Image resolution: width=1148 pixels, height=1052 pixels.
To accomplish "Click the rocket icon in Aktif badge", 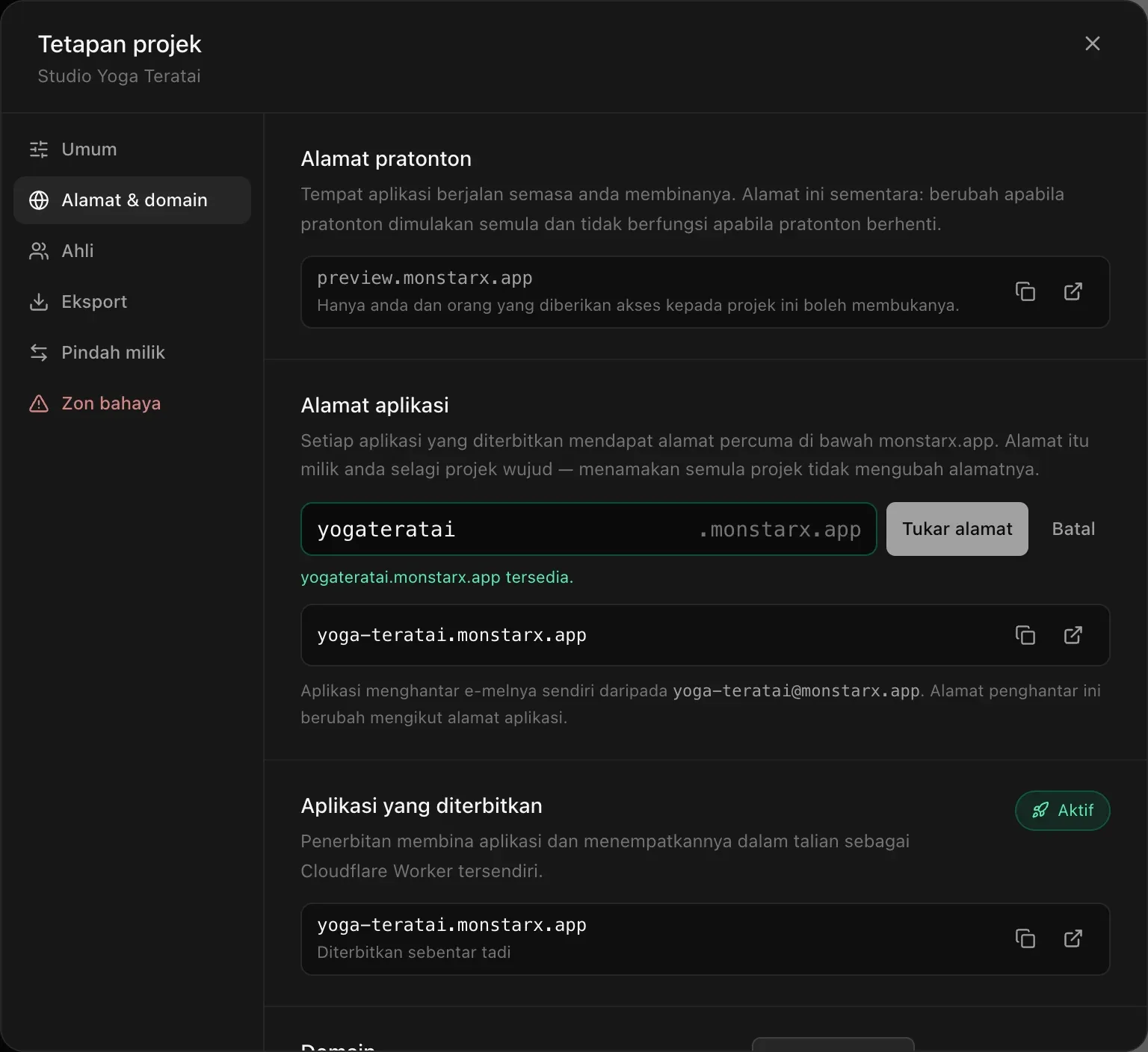I will click(1040, 811).
